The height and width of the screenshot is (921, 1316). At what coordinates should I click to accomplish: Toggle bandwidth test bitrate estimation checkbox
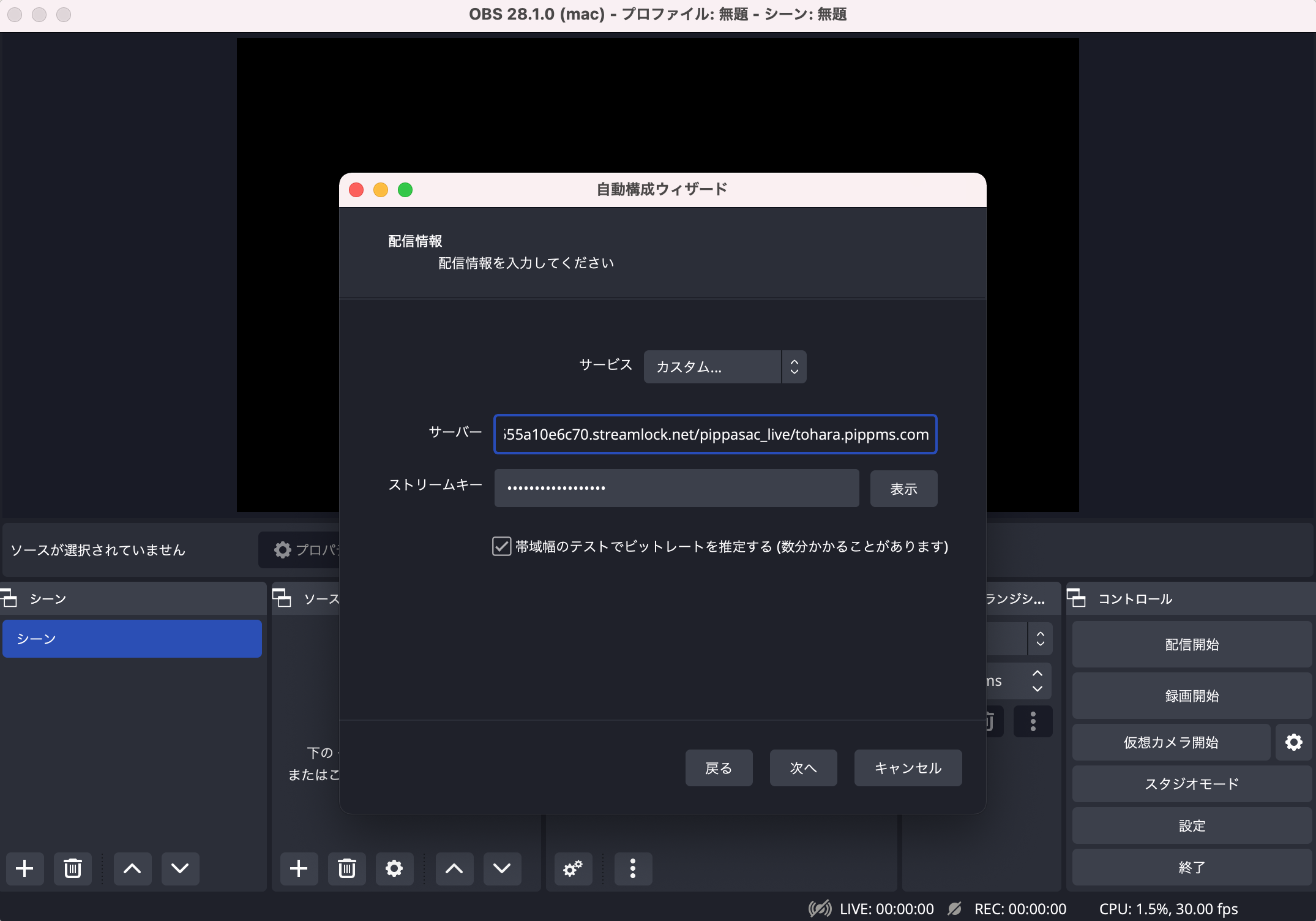[501, 546]
